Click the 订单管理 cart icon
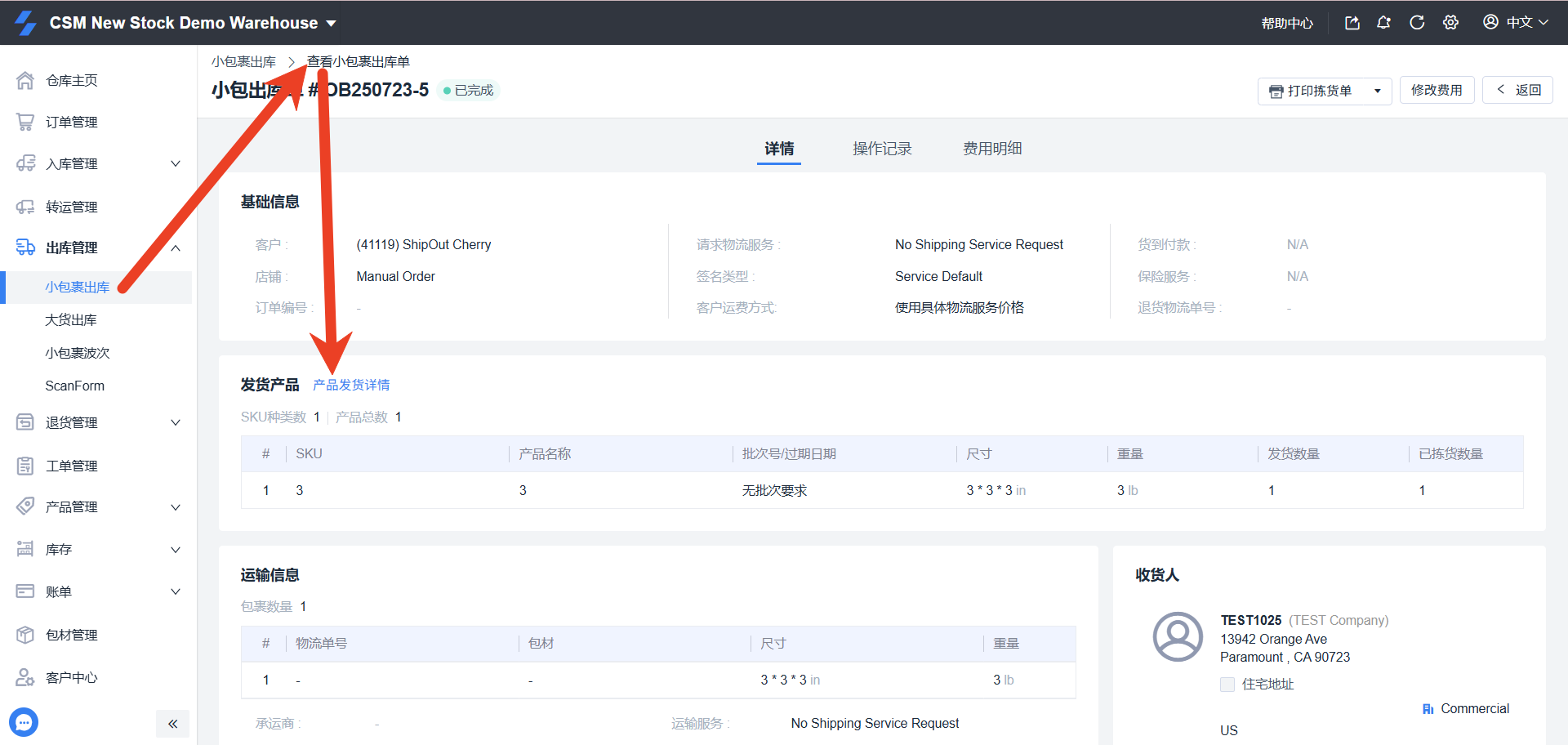Image resolution: width=1568 pixels, height=745 pixels. [x=25, y=122]
